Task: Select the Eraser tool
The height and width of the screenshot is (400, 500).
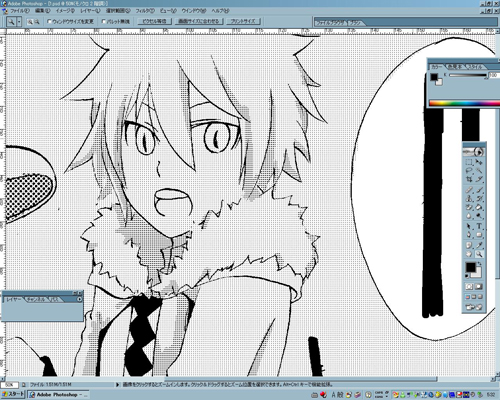Action: (469, 207)
